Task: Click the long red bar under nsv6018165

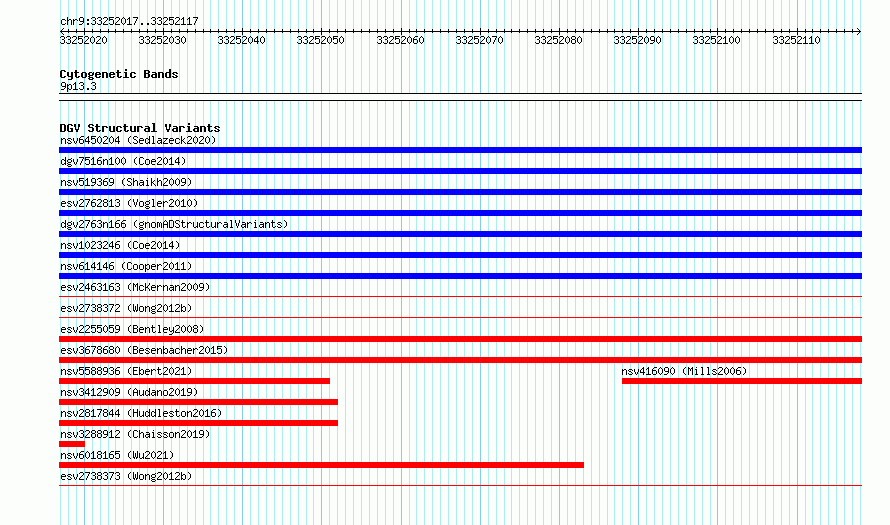Action: tap(321, 465)
